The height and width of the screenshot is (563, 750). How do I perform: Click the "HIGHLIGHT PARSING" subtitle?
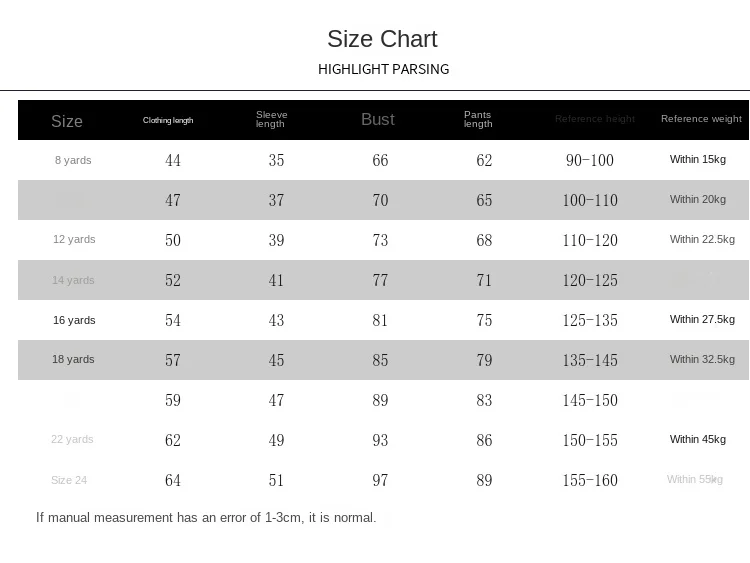tap(383, 69)
